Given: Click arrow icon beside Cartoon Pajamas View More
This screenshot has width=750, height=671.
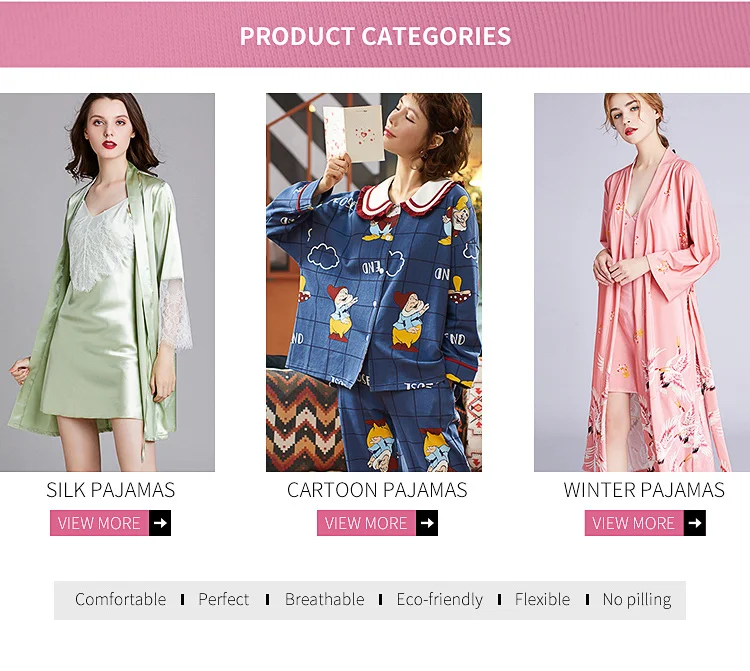Looking at the screenshot, I should tap(427, 523).
